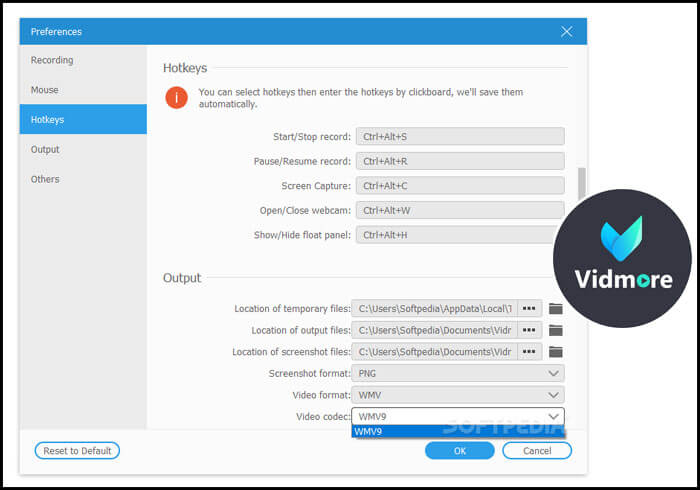Cancel the preferences changes
Viewport: 700px width, 490px height.
click(537, 451)
